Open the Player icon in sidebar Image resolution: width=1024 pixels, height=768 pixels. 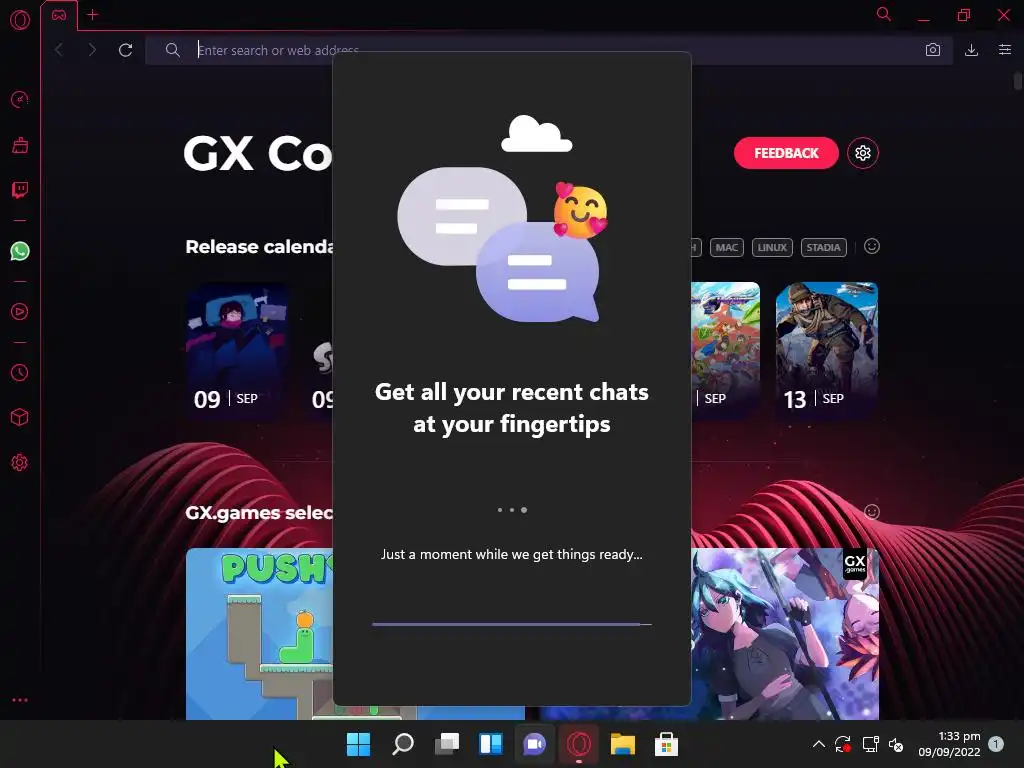(x=20, y=312)
